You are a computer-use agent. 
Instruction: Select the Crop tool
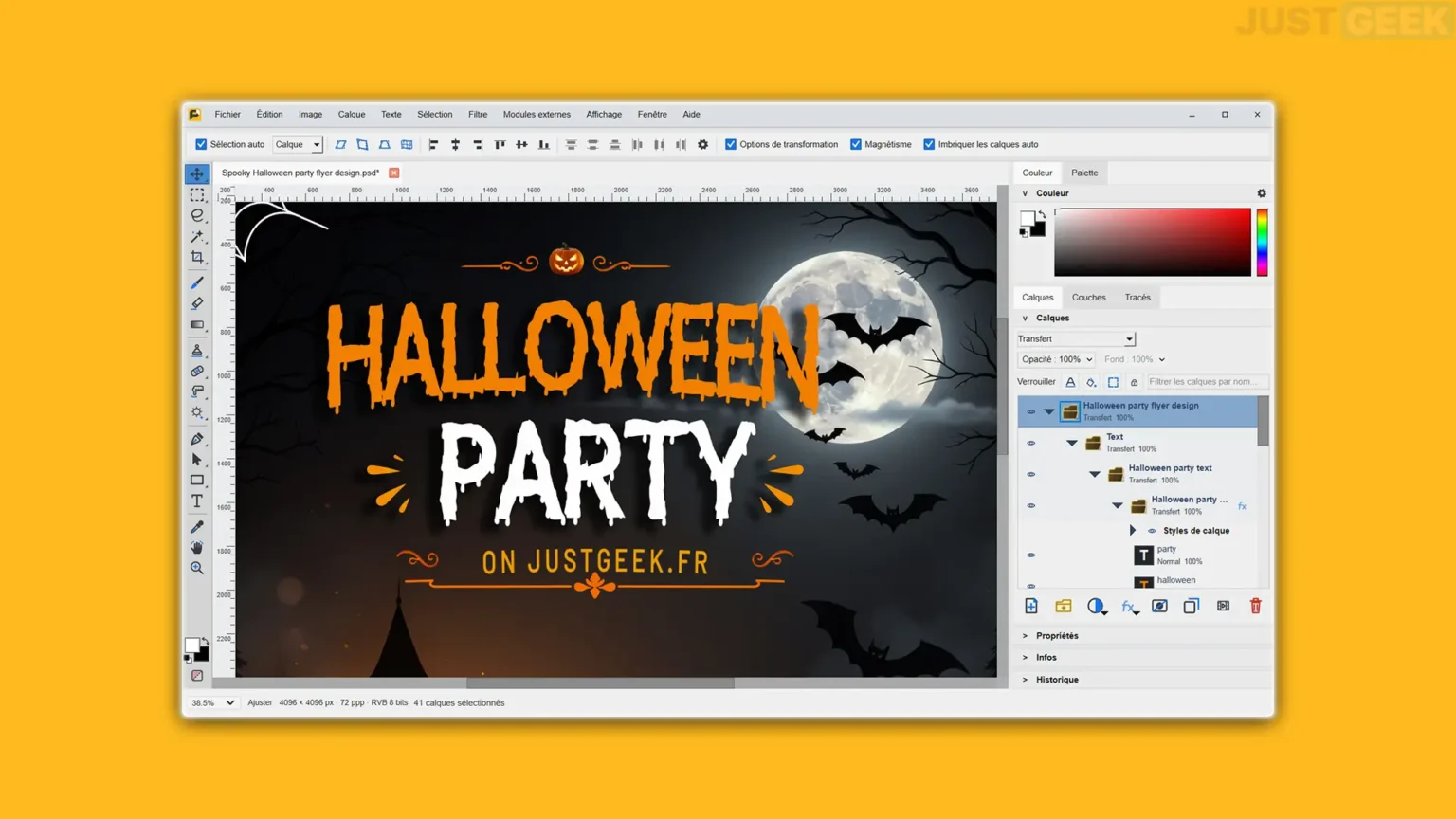click(x=197, y=257)
